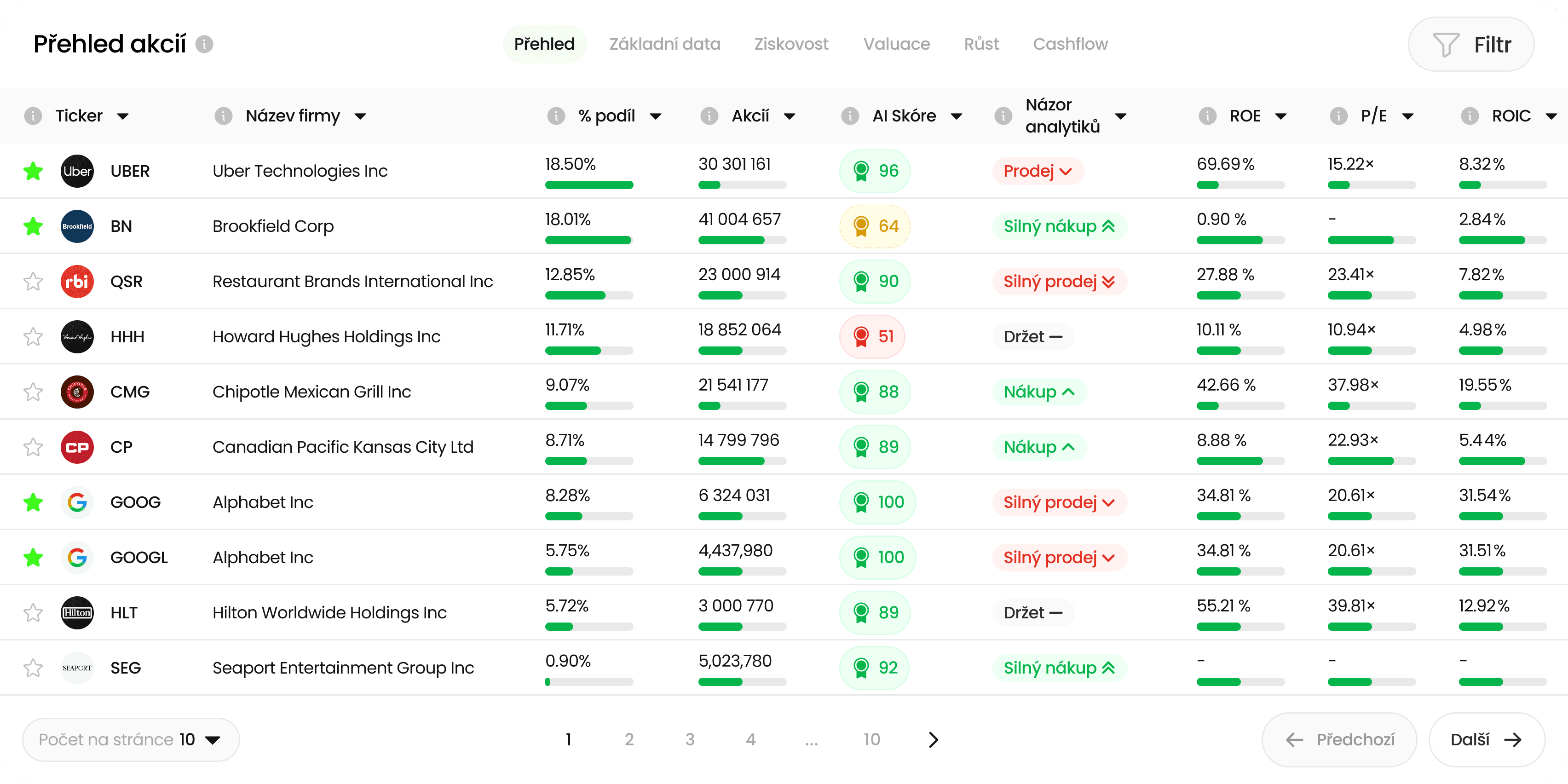The width and height of the screenshot is (1568, 784).
Task: Open Názor analytiků column dropdown arrow
Action: 1121,116
